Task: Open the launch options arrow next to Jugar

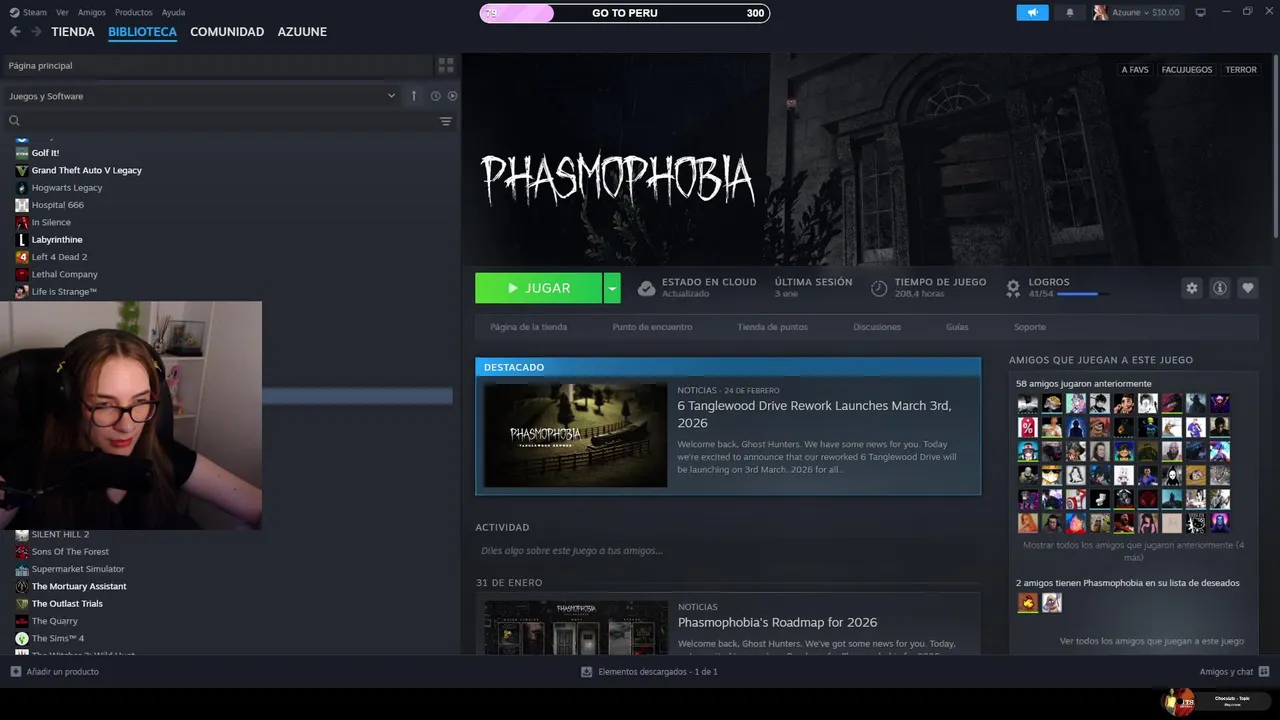Action: (x=612, y=288)
